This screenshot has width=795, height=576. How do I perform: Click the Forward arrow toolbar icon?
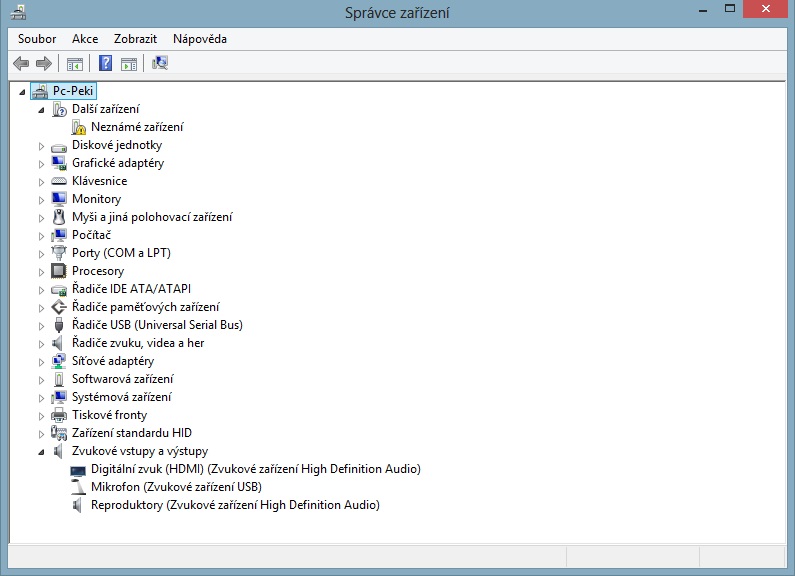click(x=44, y=63)
